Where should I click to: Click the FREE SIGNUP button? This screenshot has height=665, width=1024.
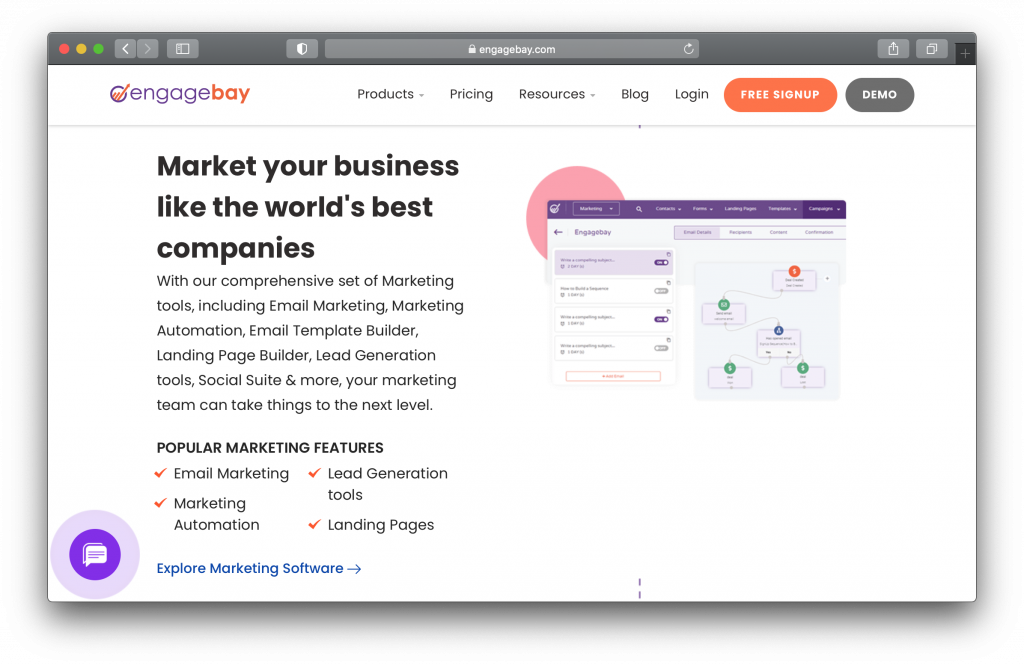[780, 95]
